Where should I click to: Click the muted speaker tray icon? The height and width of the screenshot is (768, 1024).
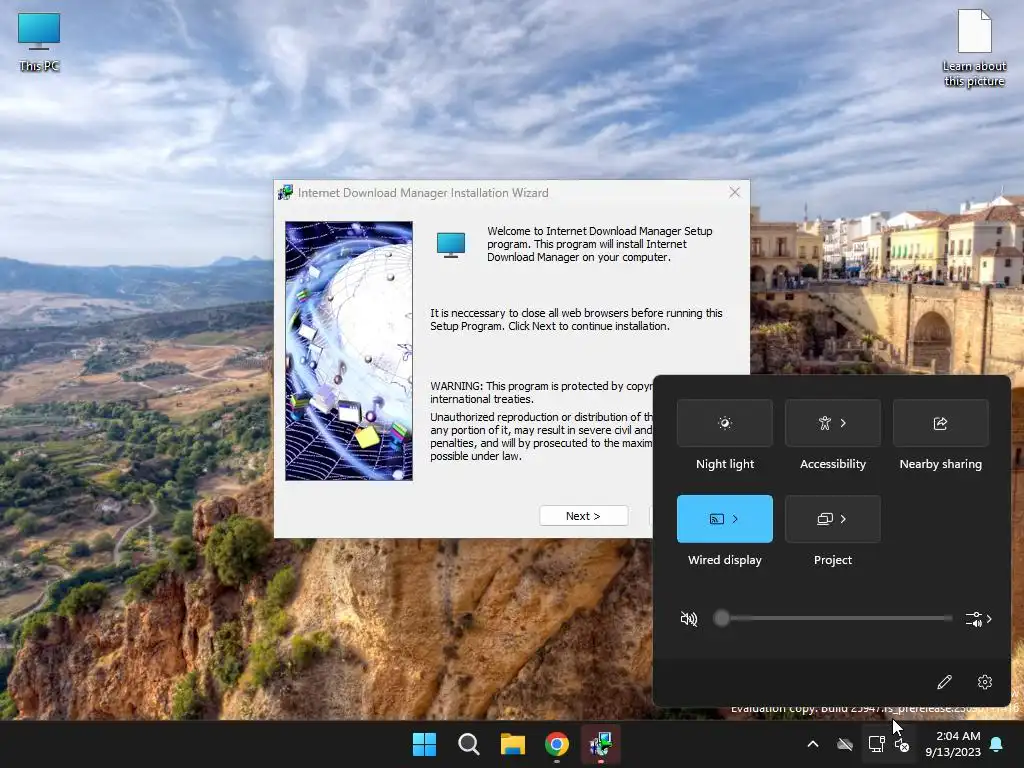[x=902, y=744]
